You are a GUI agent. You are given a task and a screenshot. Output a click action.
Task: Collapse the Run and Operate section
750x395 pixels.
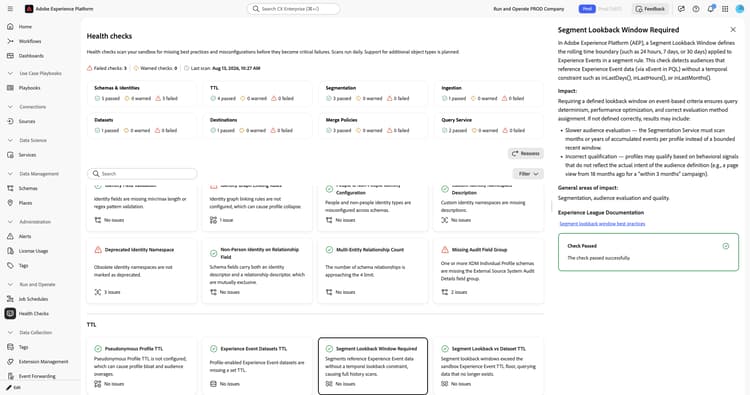(x=11, y=285)
